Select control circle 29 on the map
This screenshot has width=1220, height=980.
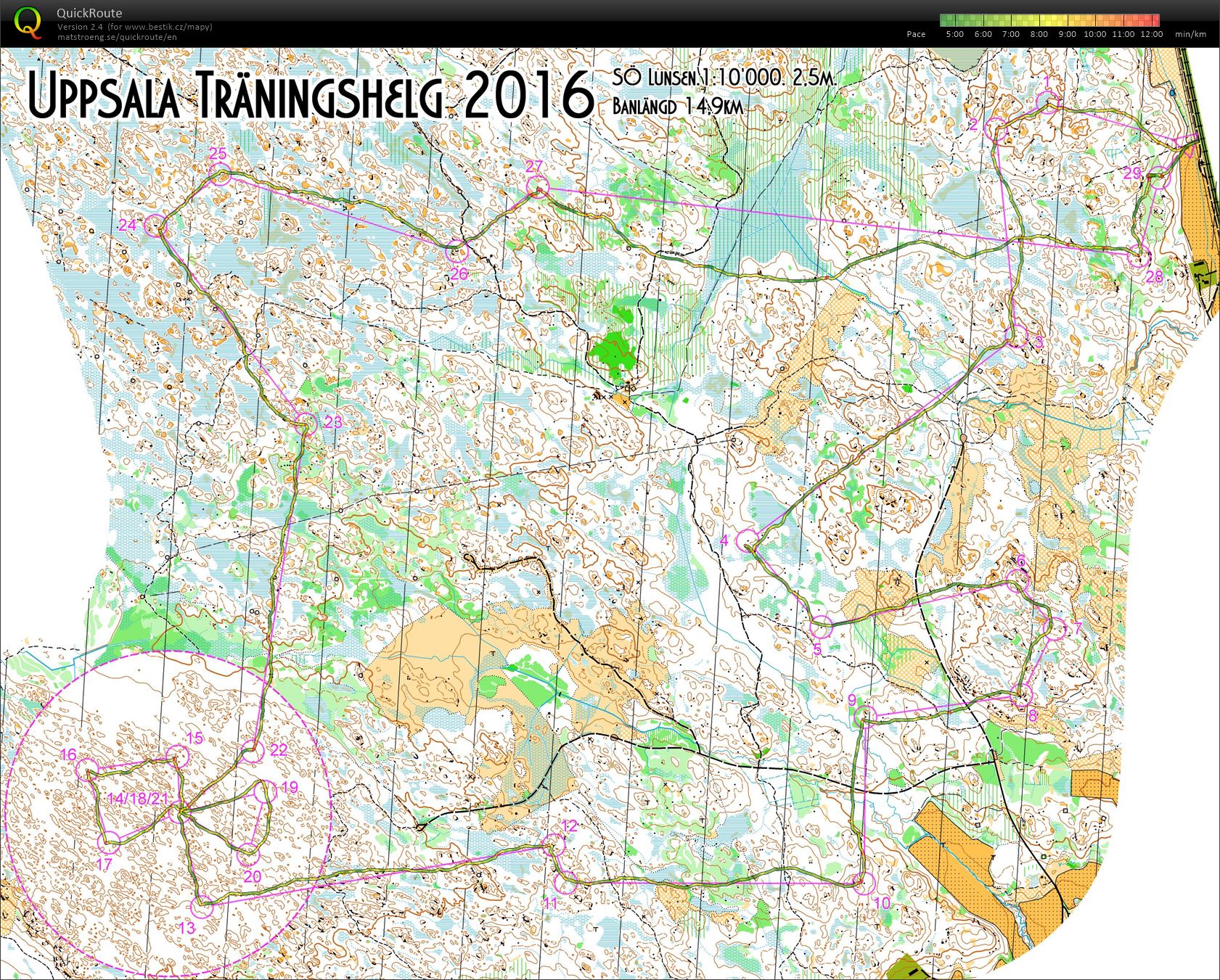pos(1160,178)
